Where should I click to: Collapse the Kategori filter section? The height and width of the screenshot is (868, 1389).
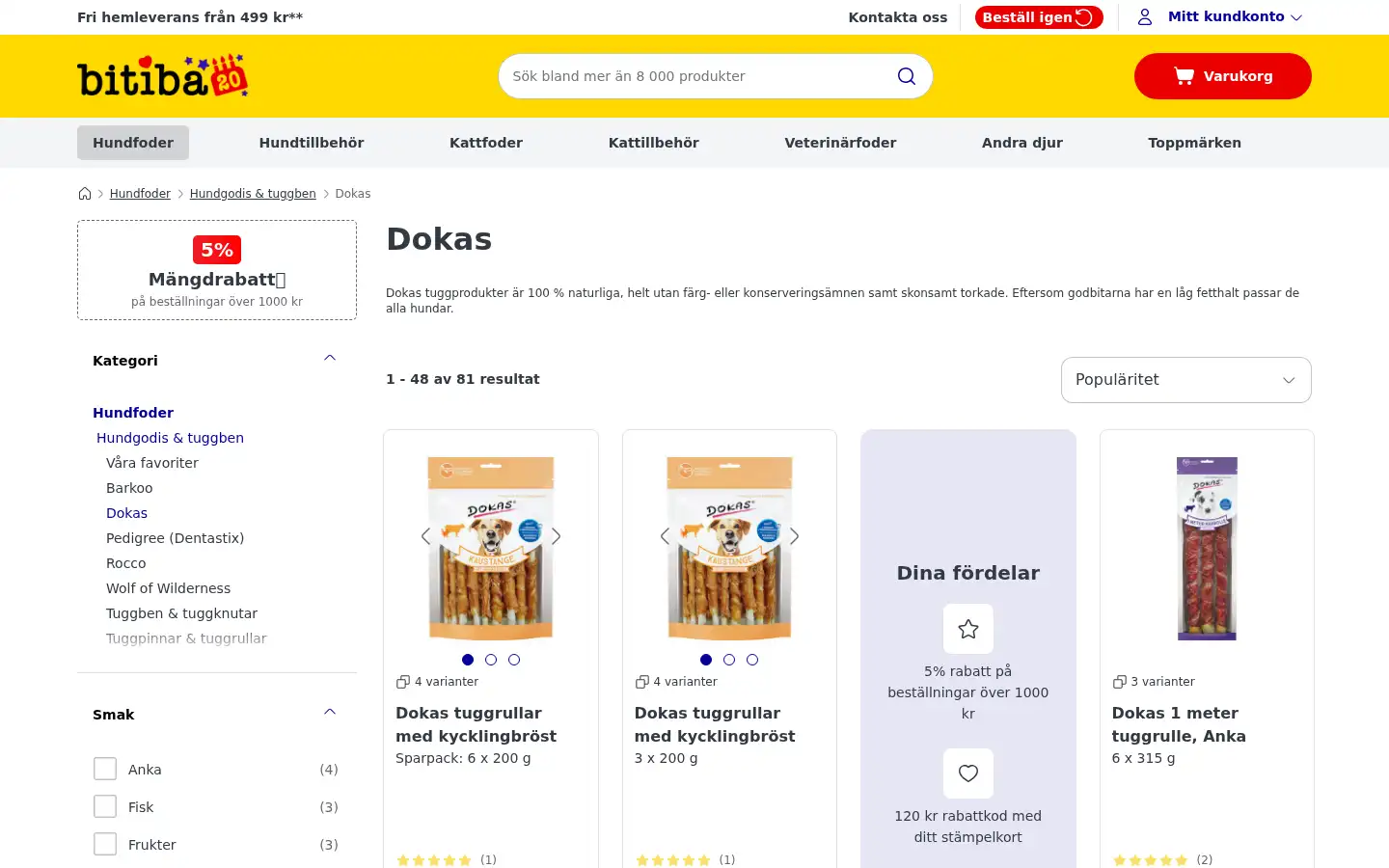click(x=330, y=359)
